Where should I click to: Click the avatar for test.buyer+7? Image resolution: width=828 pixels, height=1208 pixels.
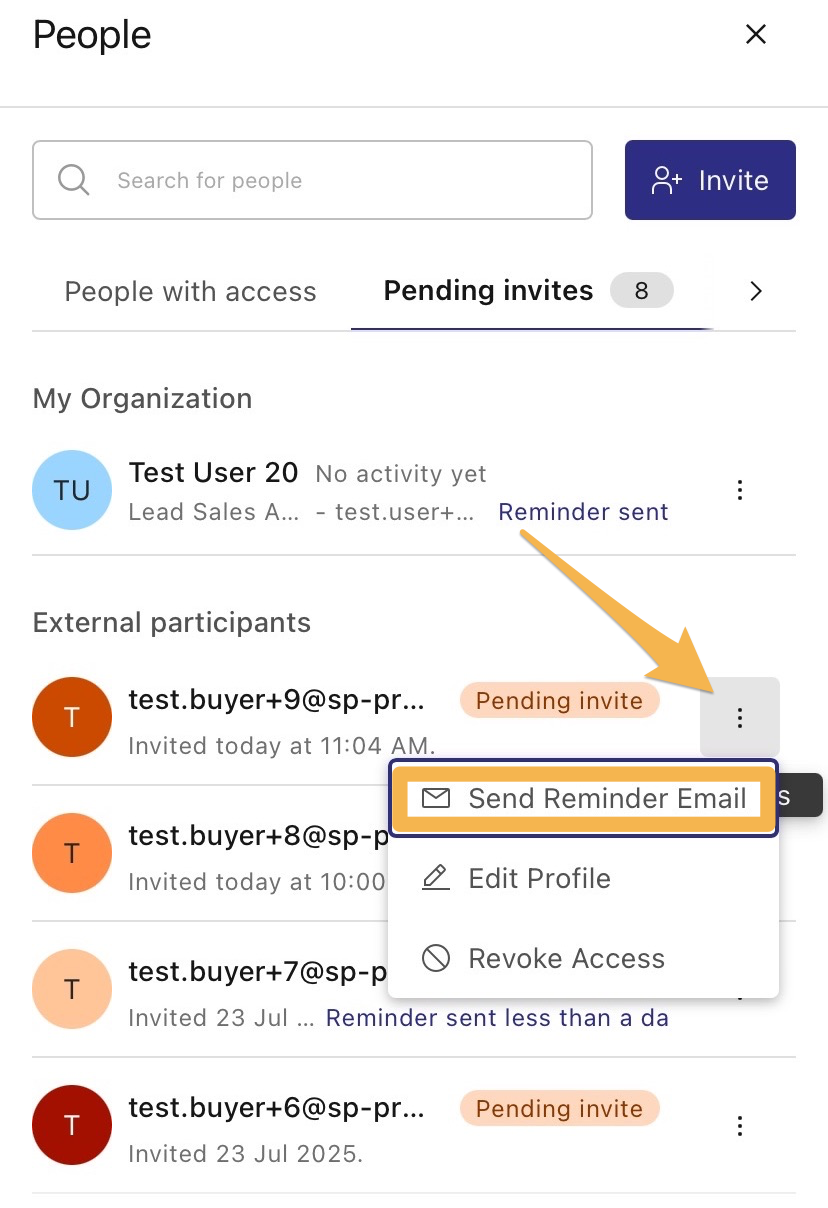(71, 989)
